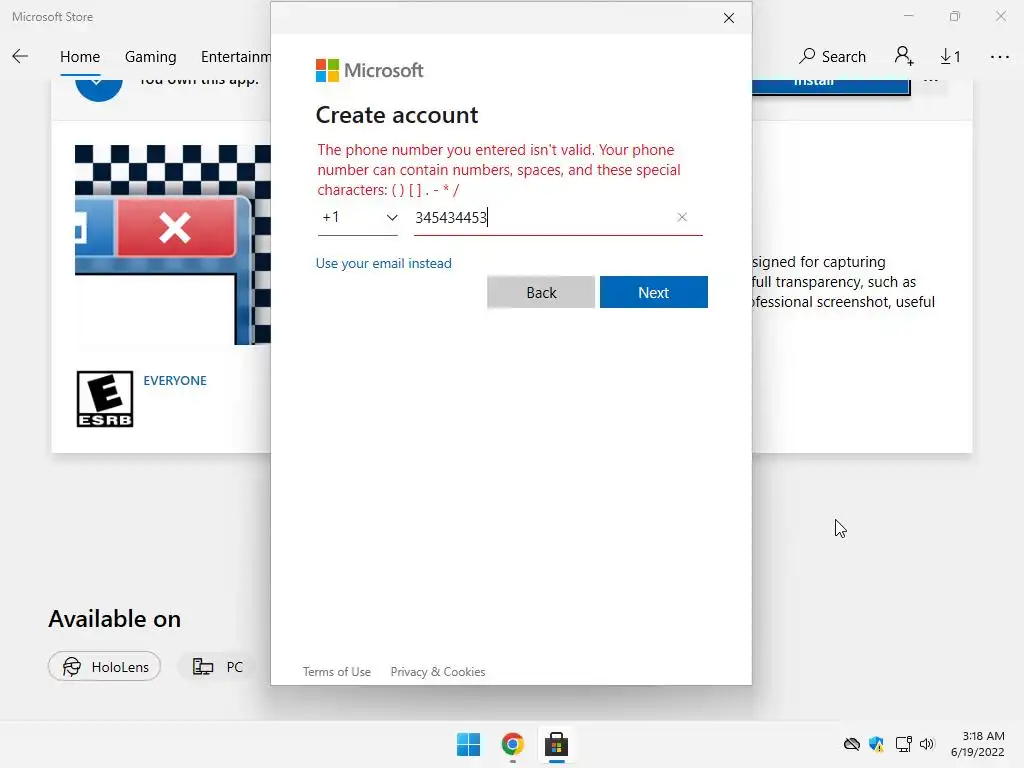
Task: Open the Store three-dots more menu
Action: coord(999,57)
